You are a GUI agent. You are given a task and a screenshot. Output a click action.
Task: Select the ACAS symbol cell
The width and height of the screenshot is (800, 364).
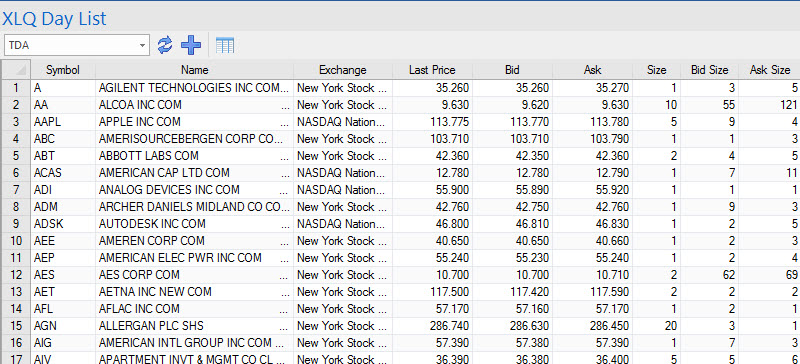(x=63, y=173)
